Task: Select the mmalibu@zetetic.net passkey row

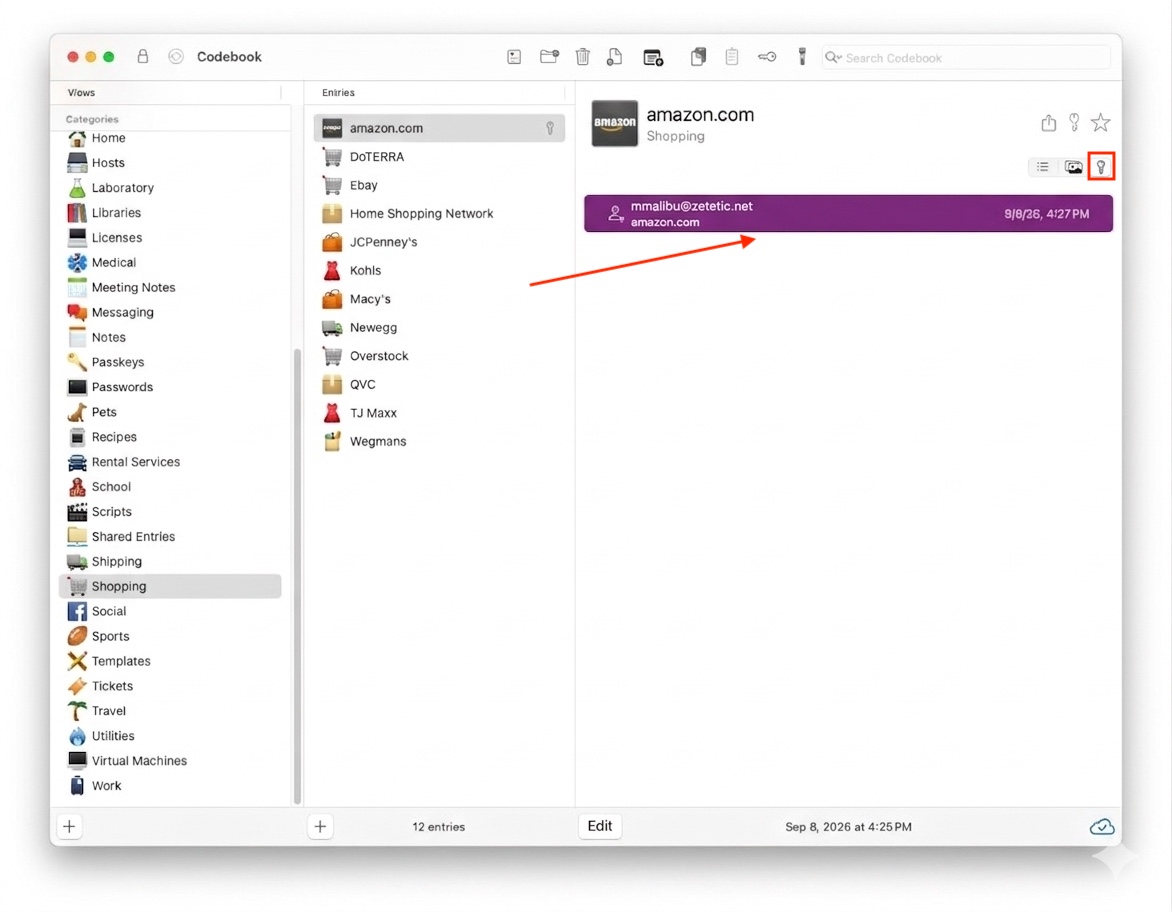Action: [848, 214]
